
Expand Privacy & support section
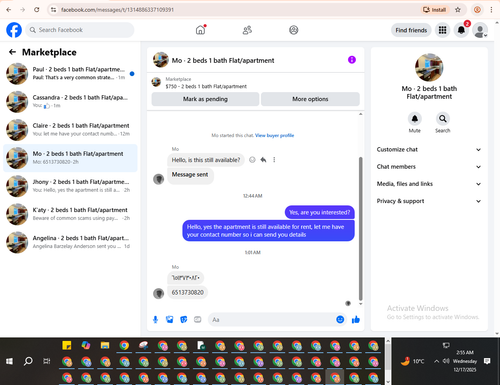coord(429,201)
